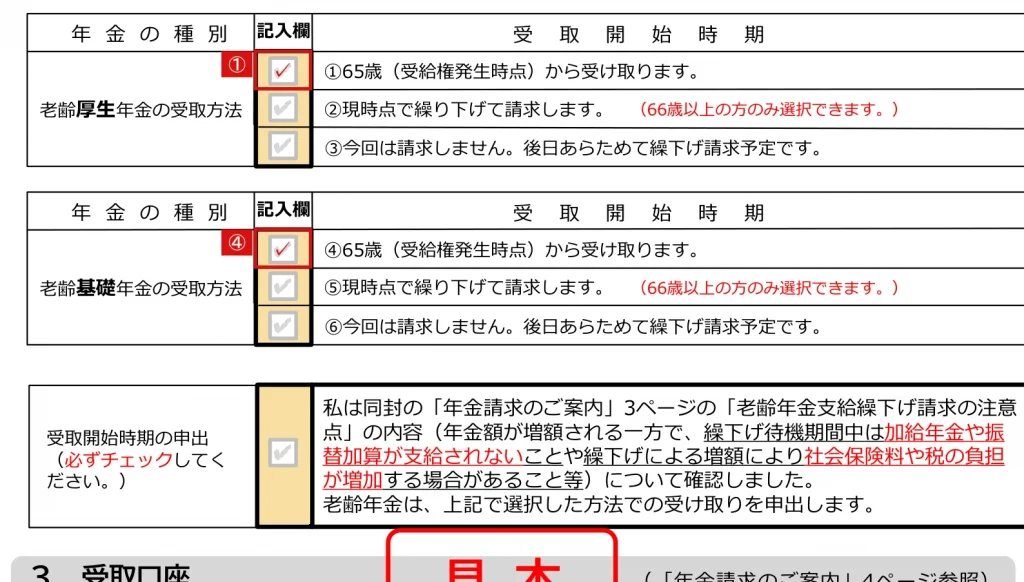Screen dimensions: 1024x582
Task: Check box for ⑤現時点で繰り下げて請求します
Action: 282,287
